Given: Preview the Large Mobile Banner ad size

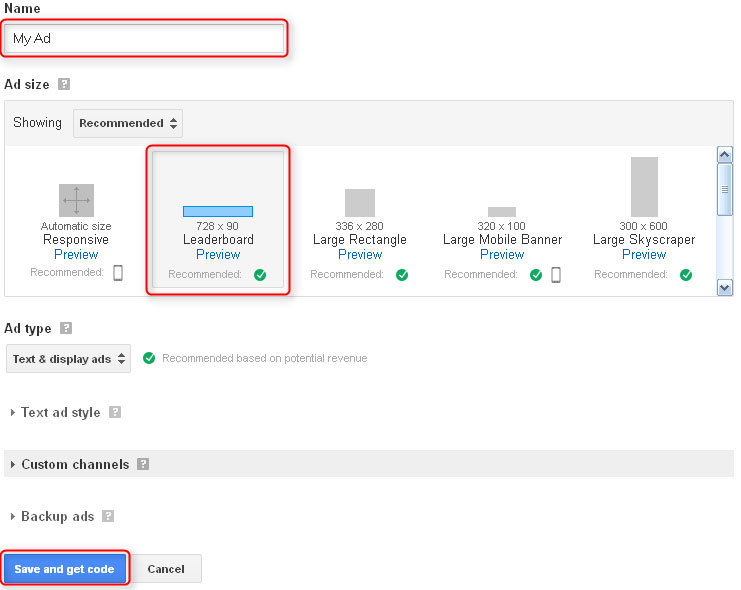Looking at the screenshot, I should 502,254.
